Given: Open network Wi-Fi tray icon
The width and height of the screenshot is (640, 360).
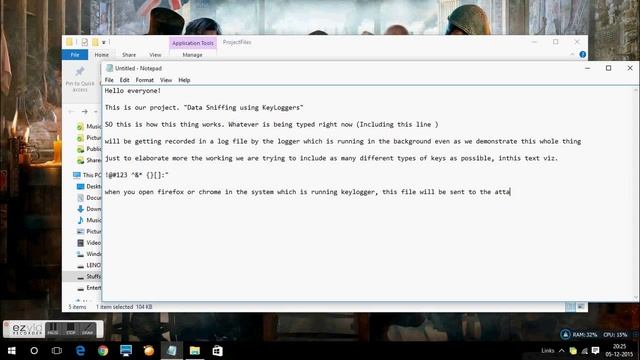Looking at the screenshot, I should click(x=584, y=351).
